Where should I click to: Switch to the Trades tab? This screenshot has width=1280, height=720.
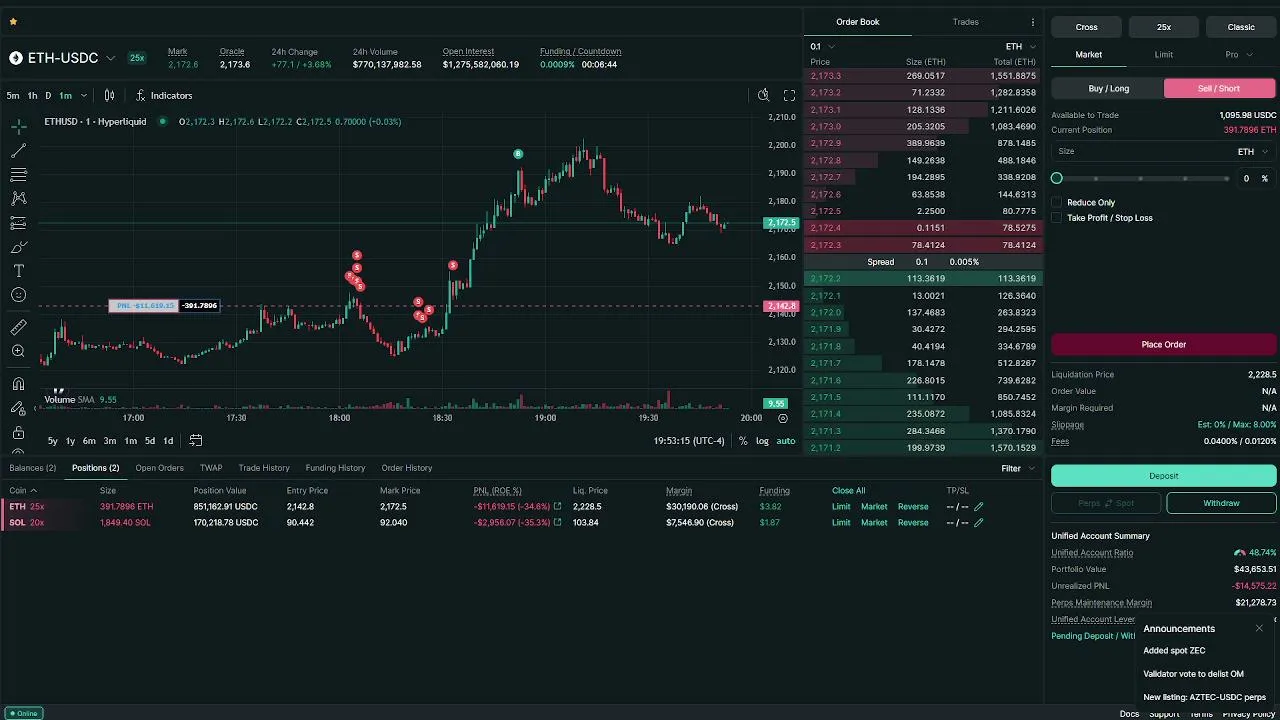pos(966,22)
